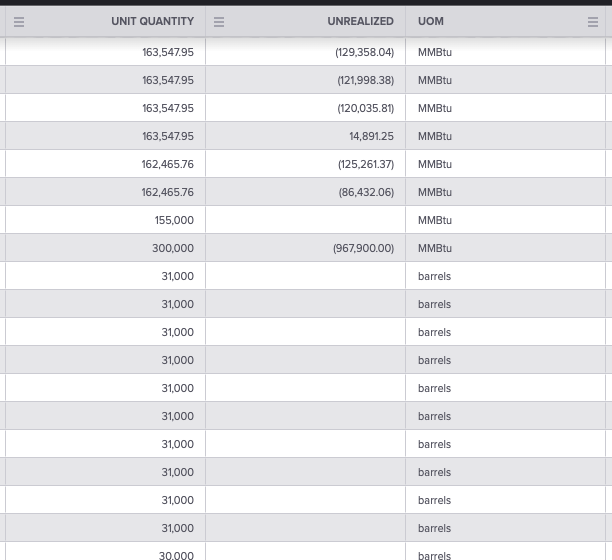Image resolution: width=612 pixels, height=560 pixels.
Task: Select the 30,000 unit quantity cell
Action: pyautogui.click(x=105, y=551)
